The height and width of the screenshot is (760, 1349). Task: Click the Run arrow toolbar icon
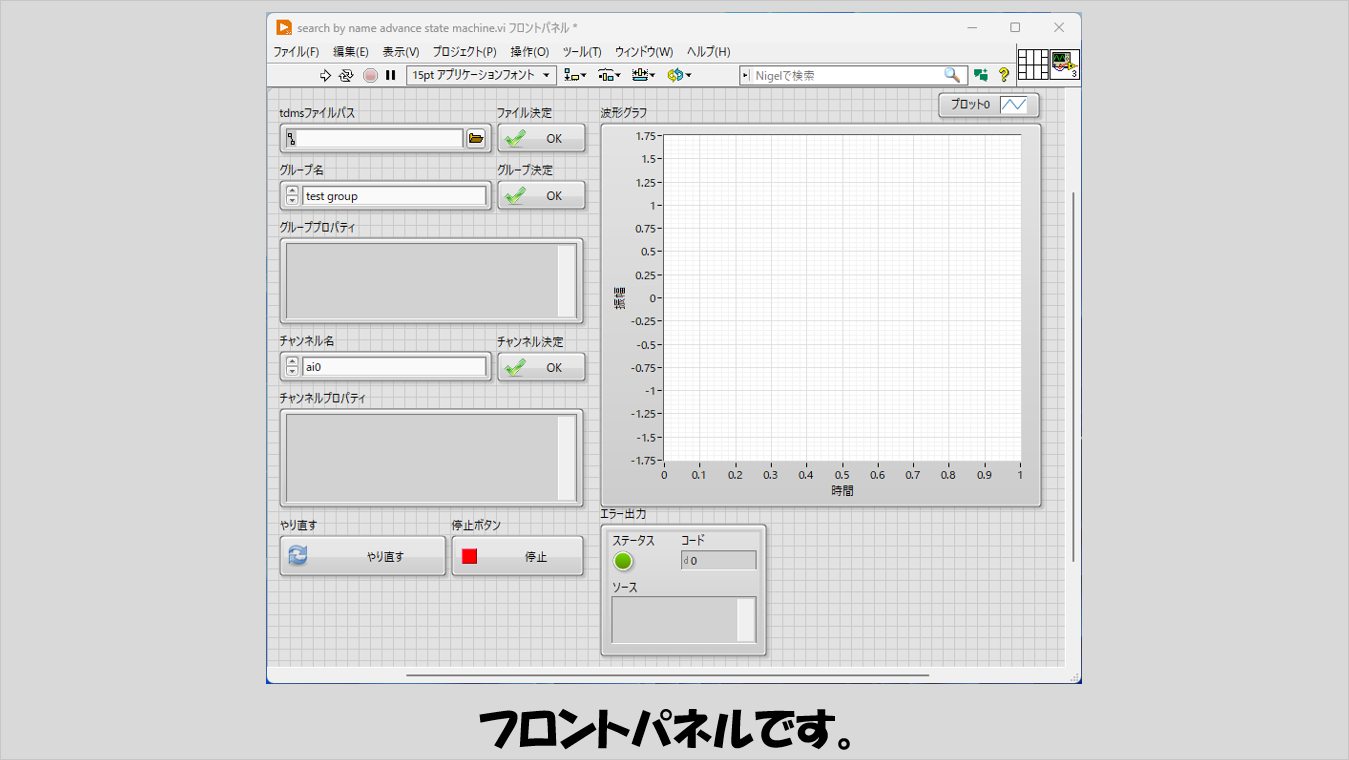tap(325, 75)
